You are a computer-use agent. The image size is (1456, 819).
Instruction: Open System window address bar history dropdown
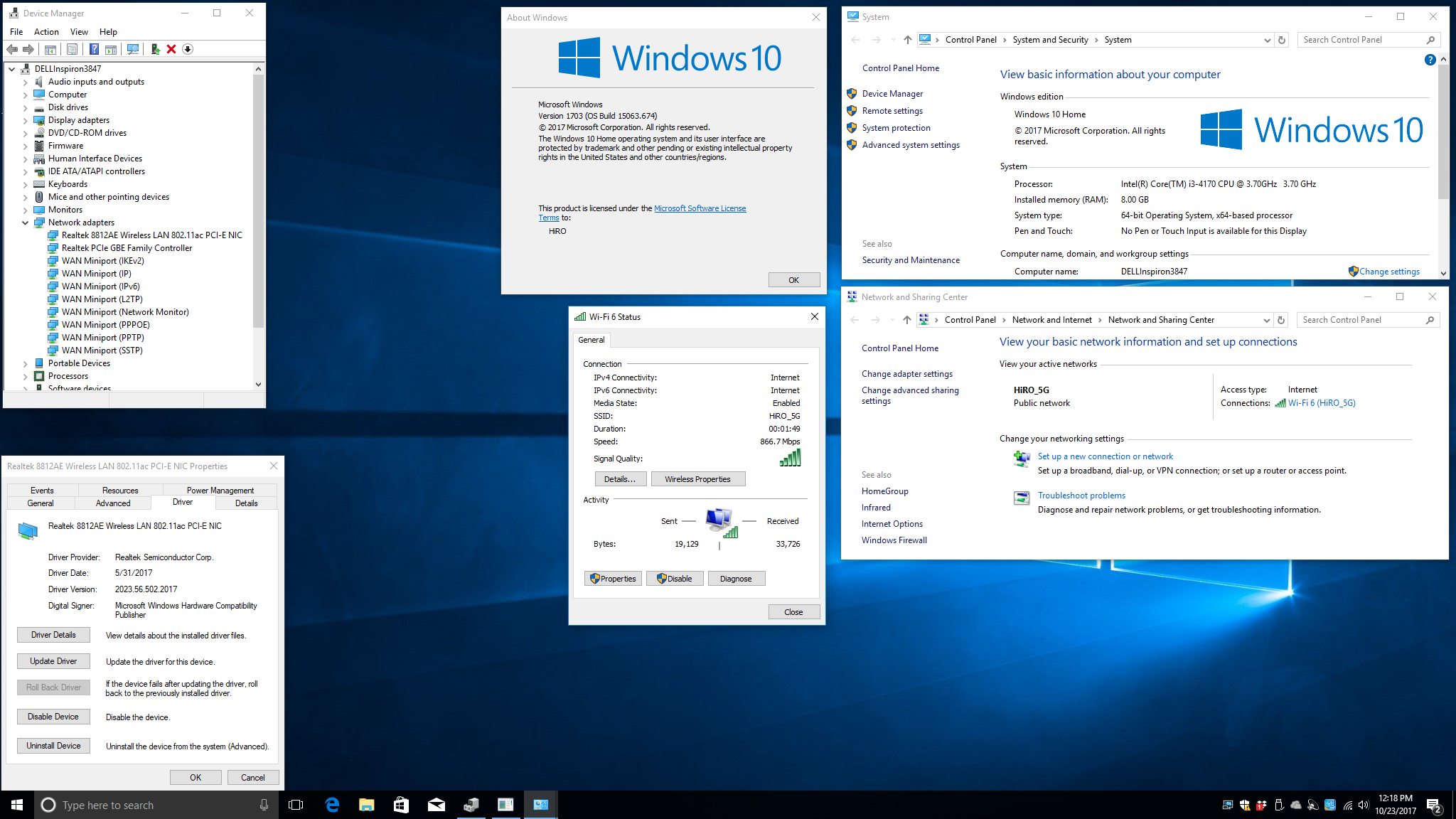[x=1267, y=40]
